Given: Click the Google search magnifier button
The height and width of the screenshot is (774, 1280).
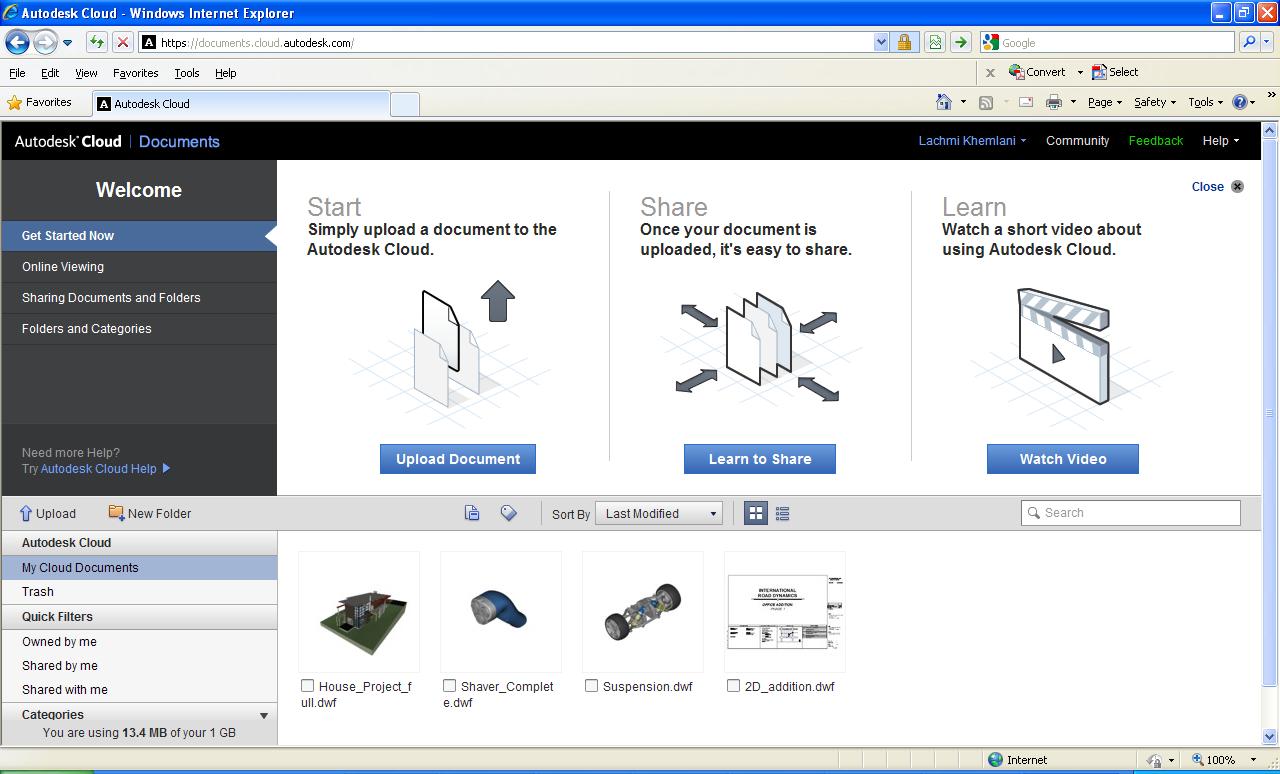Looking at the screenshot, I should (x=1248, y=42).
